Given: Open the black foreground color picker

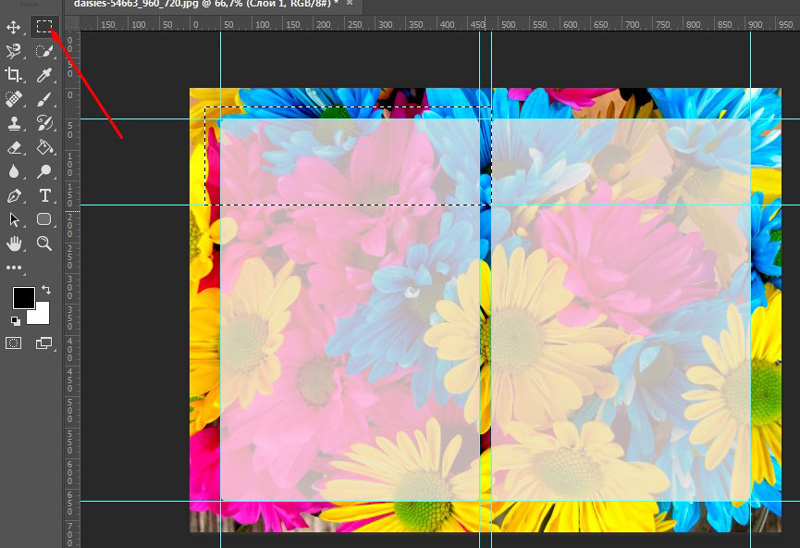Looking at the screenshot, I should [x=22, y=298].
